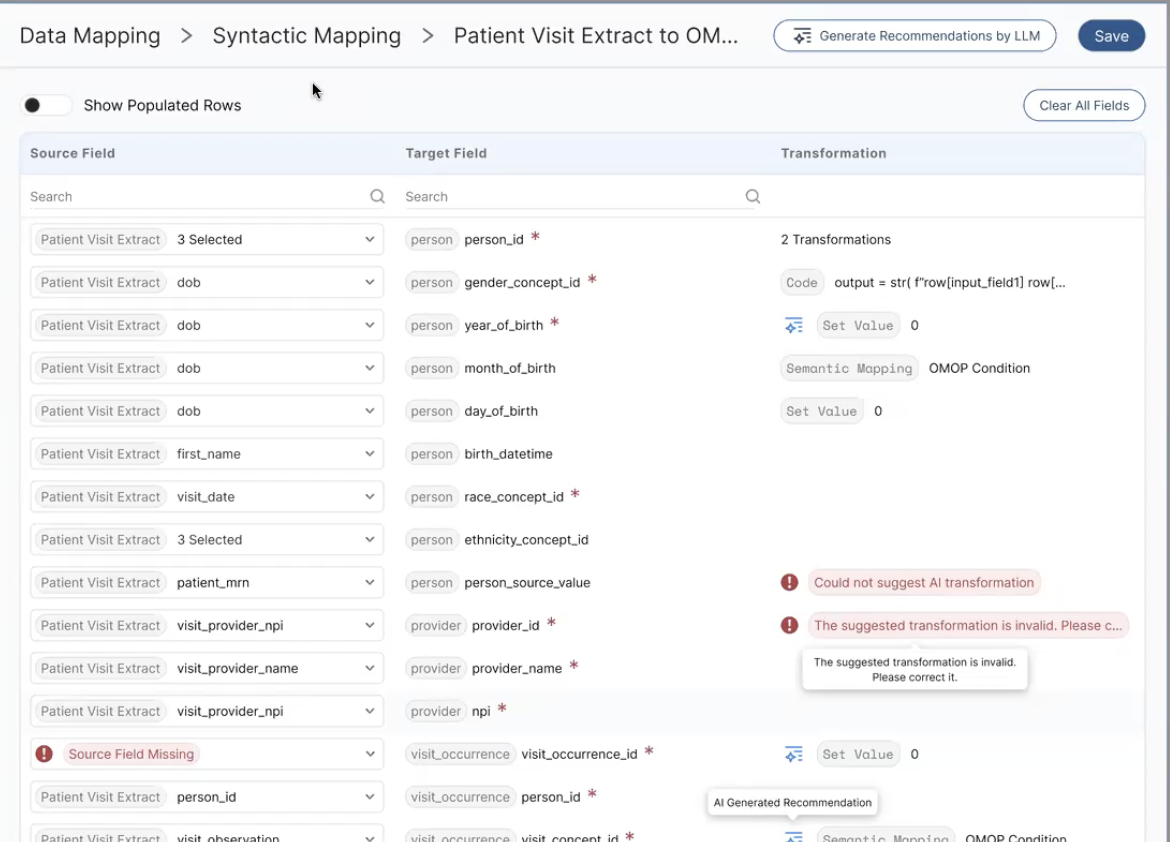Go to Syntactic Mapping breadcrumb
The height and width of the screenshot is (842, 1170).
[x=307, y=36]
